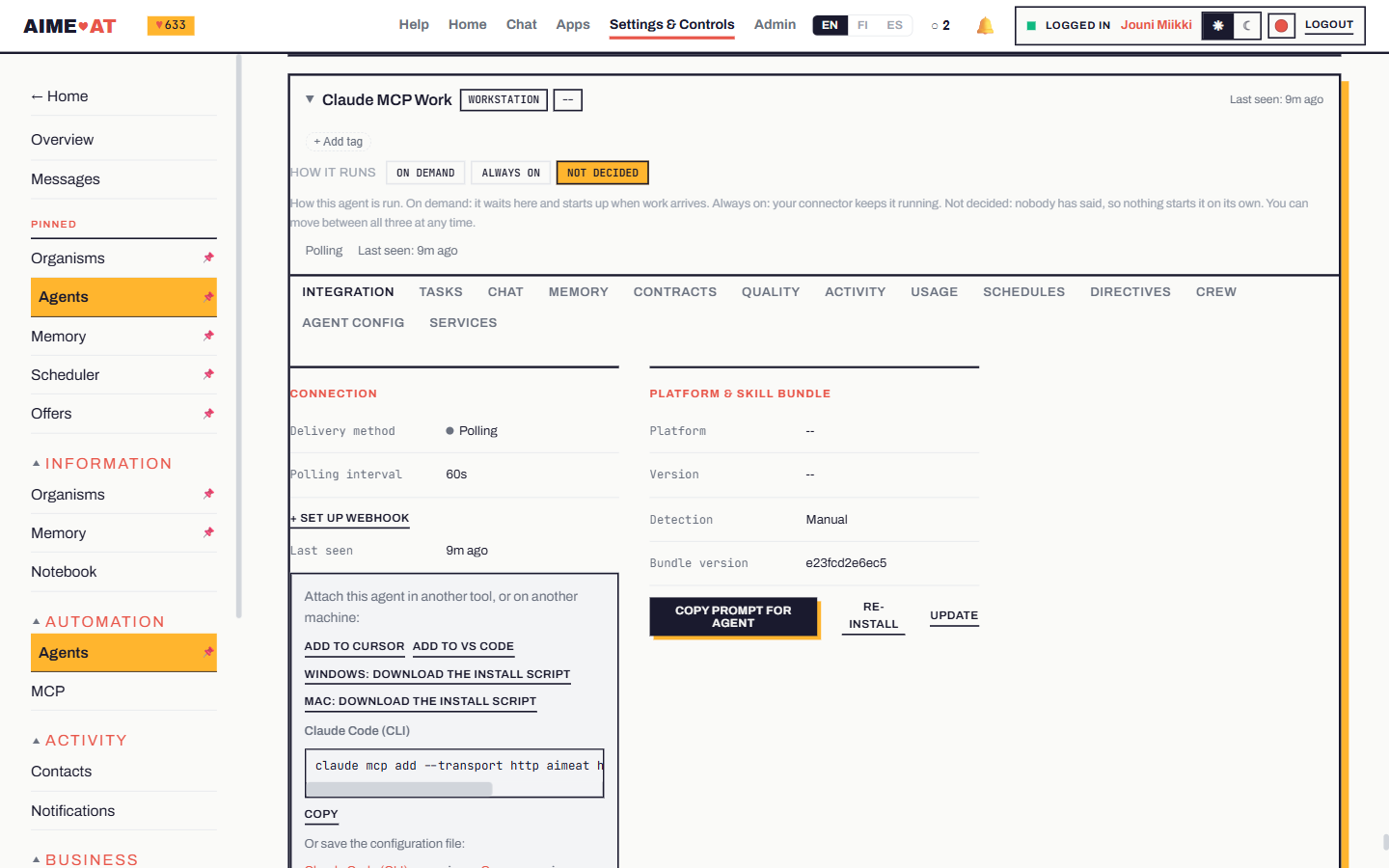
Task: Open the Tasks tab
Action: 441,292
